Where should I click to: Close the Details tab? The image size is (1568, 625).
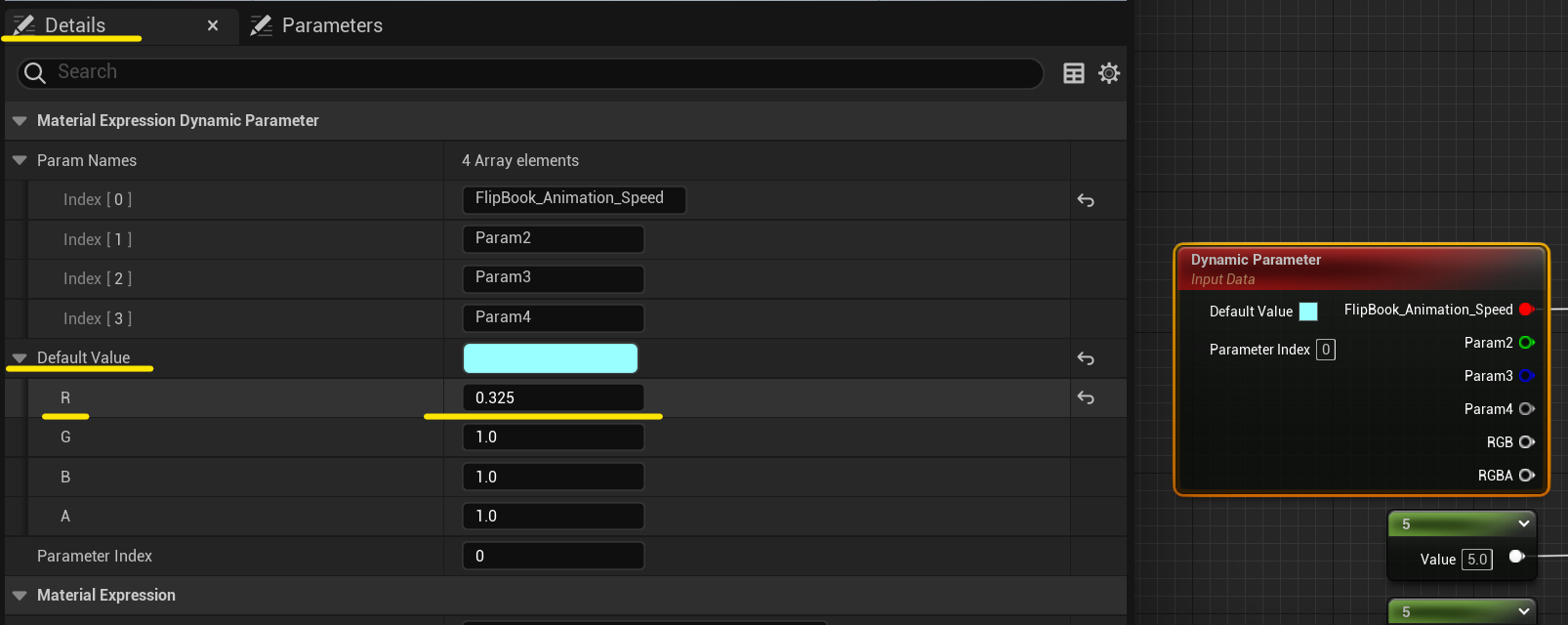coord(213,25)
